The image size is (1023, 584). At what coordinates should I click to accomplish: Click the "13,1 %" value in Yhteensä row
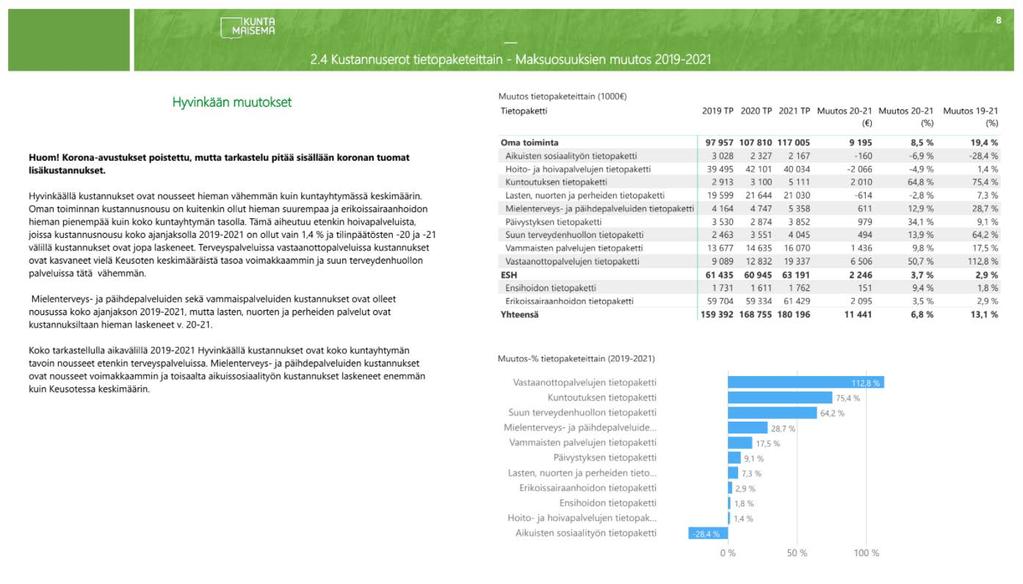[x=985, y=315]
